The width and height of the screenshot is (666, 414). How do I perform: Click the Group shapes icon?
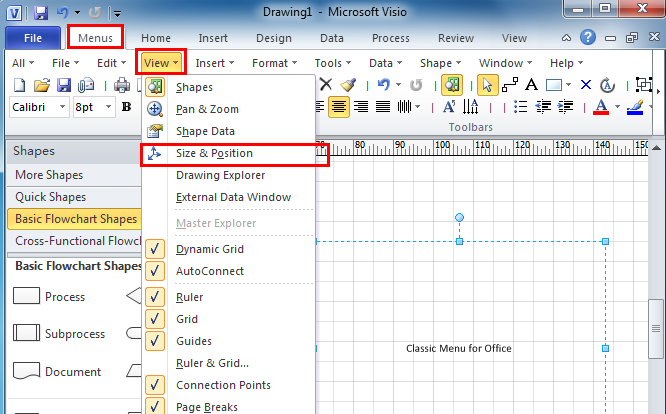coord(644,85)
